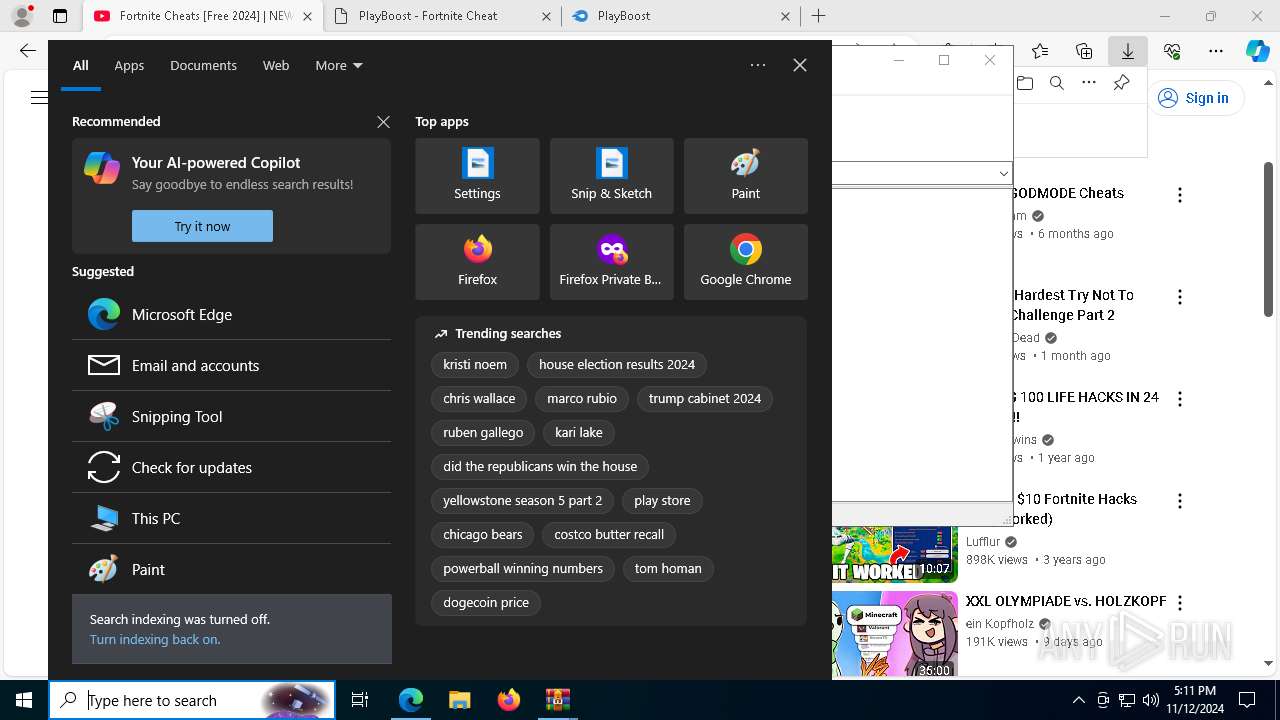The height and width of the screenshot is (720, 1280).
Task: Switch to Fortnite Cheats YouTube tab
Action: 201,16
